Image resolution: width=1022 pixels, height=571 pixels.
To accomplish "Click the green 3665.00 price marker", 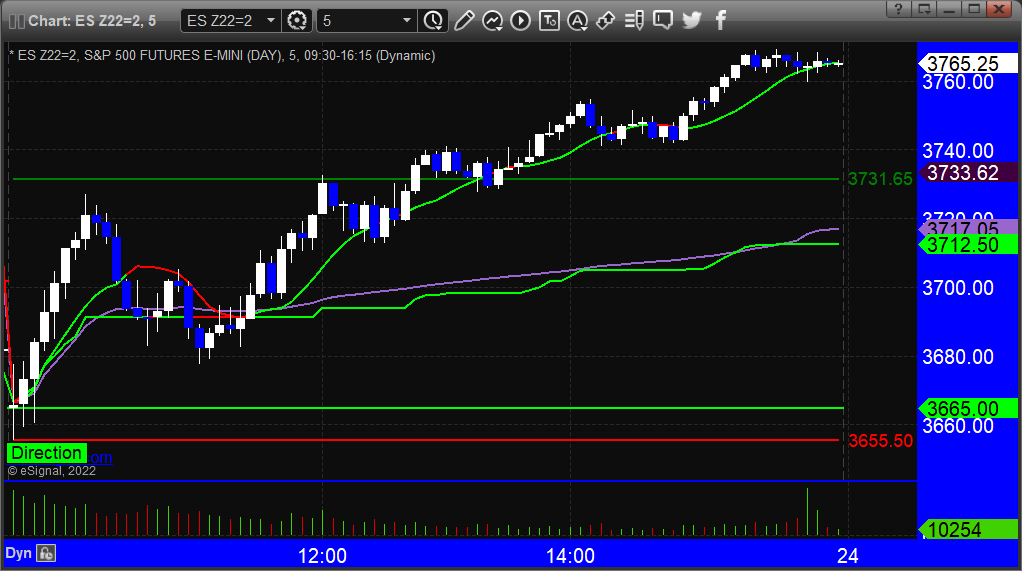I will coord(968,409).
